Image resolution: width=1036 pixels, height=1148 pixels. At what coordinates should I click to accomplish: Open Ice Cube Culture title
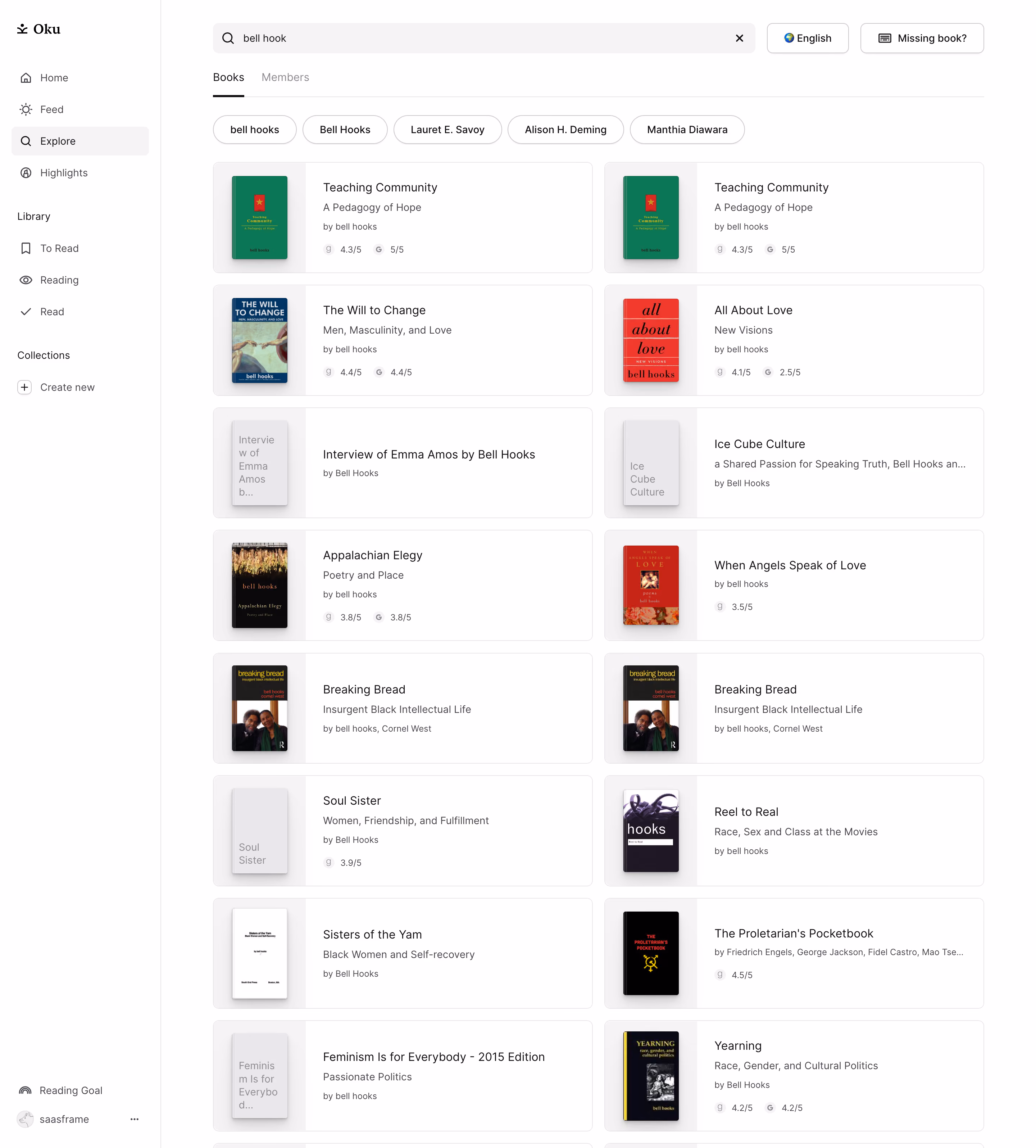[759, 444]
